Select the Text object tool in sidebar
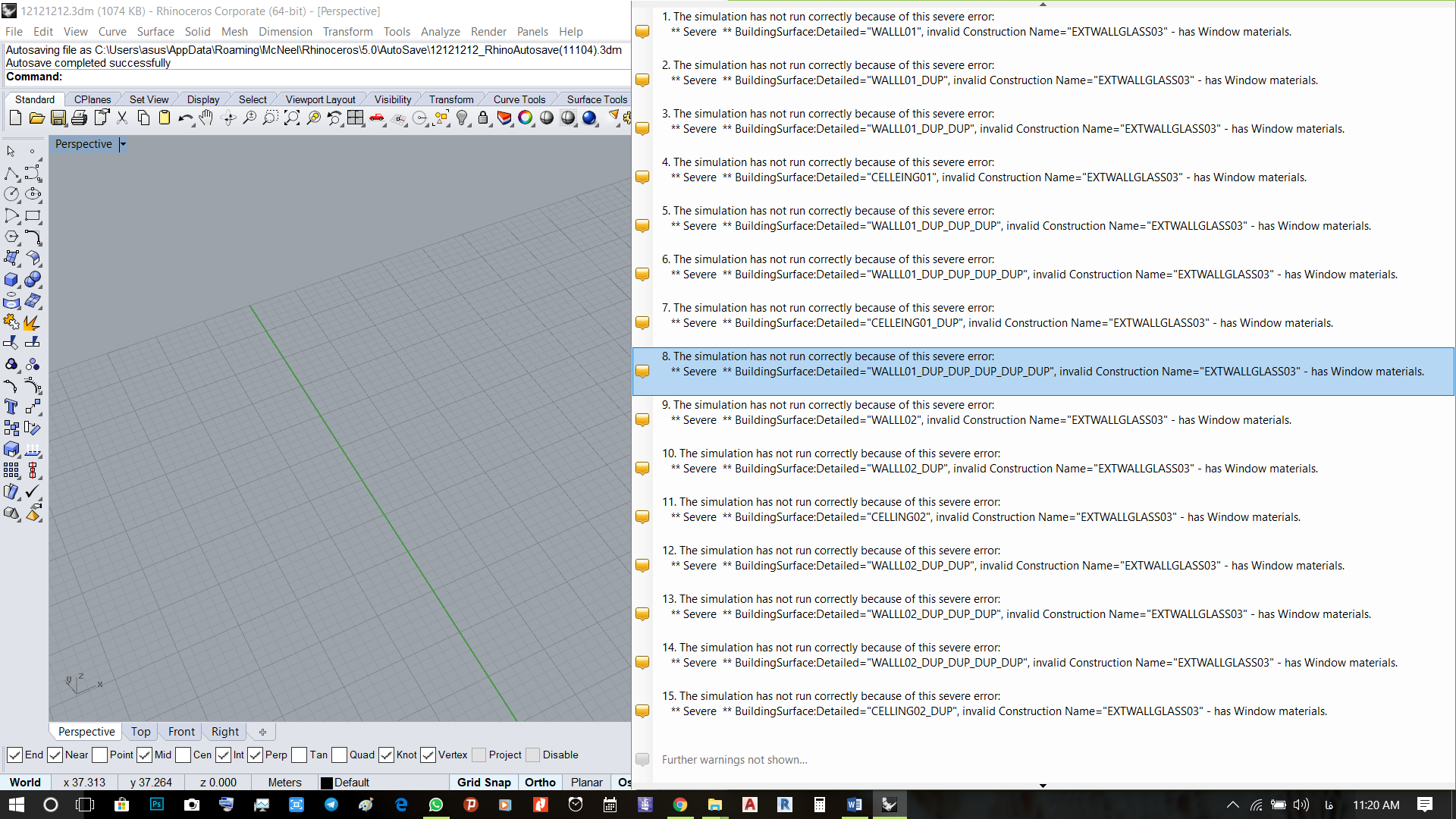The image size is (1456, 819). (x=11, y=407)
